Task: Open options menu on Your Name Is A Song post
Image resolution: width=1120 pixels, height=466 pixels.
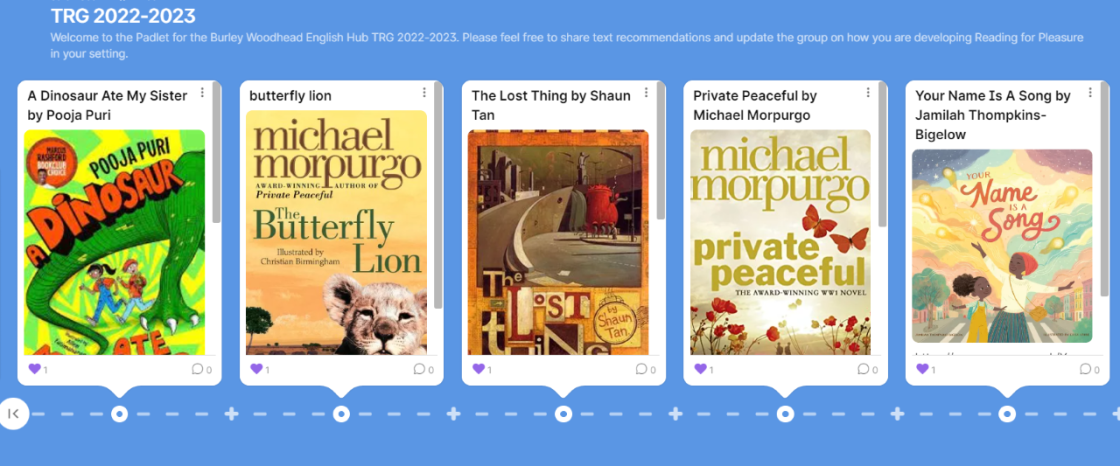Action: click(1090, 93)
